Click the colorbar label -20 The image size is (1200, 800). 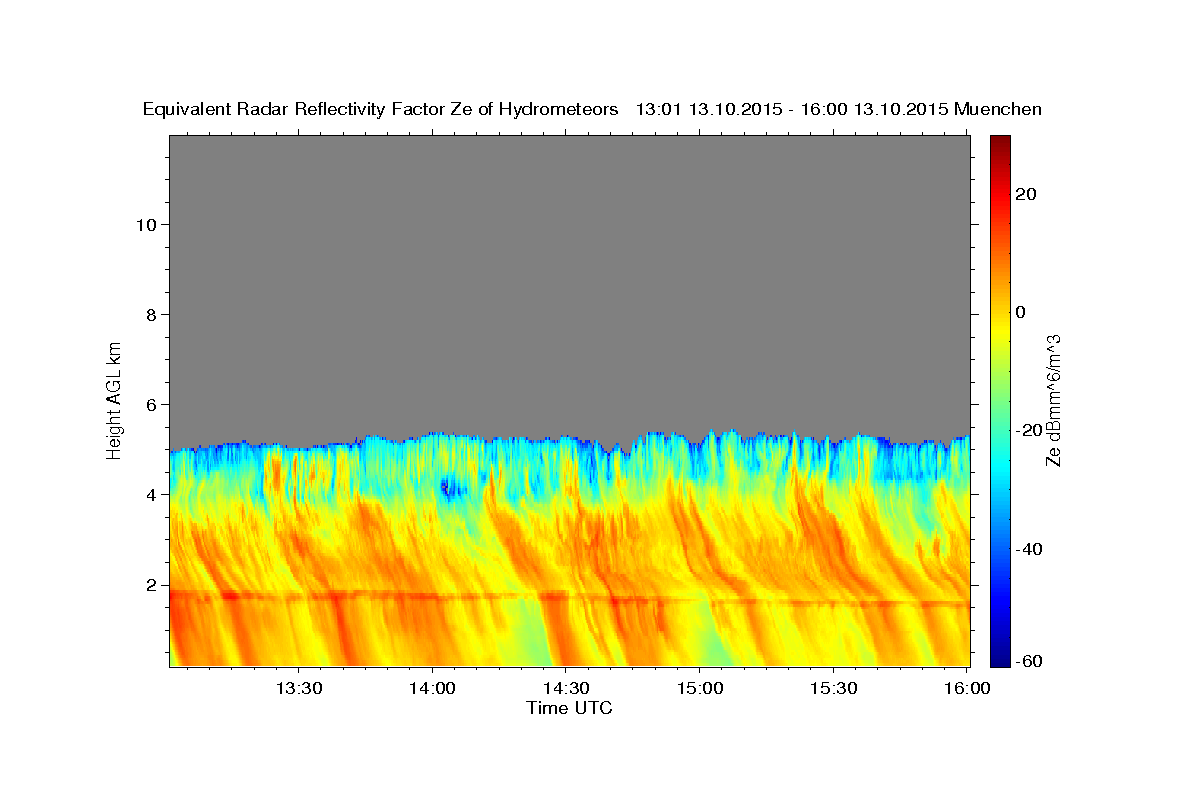click(1029, 431)
